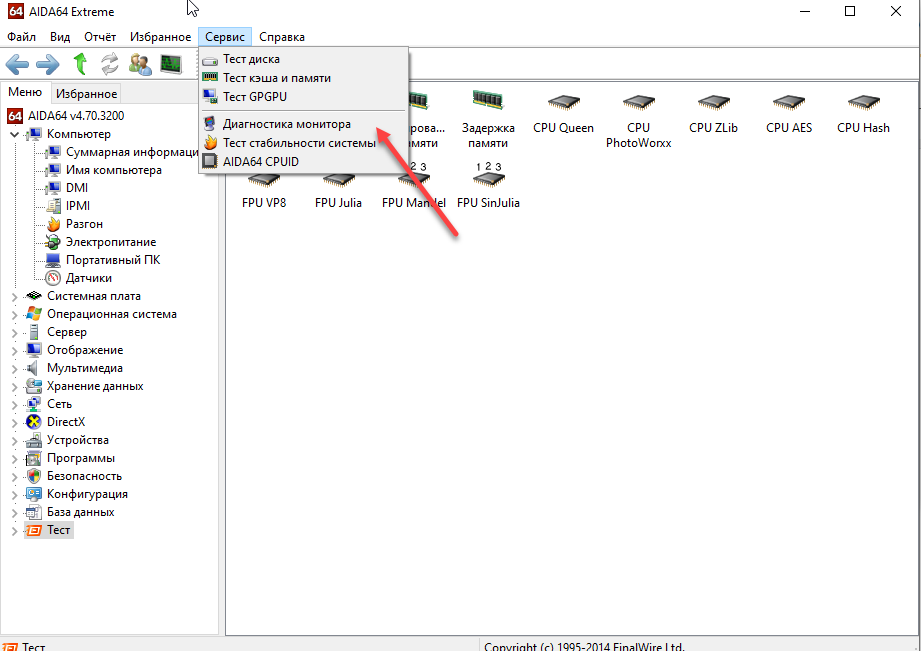Viewport: 921px width, 651px height.
Task: Click the green Up arrow toolbar icon
Action: 80,64
